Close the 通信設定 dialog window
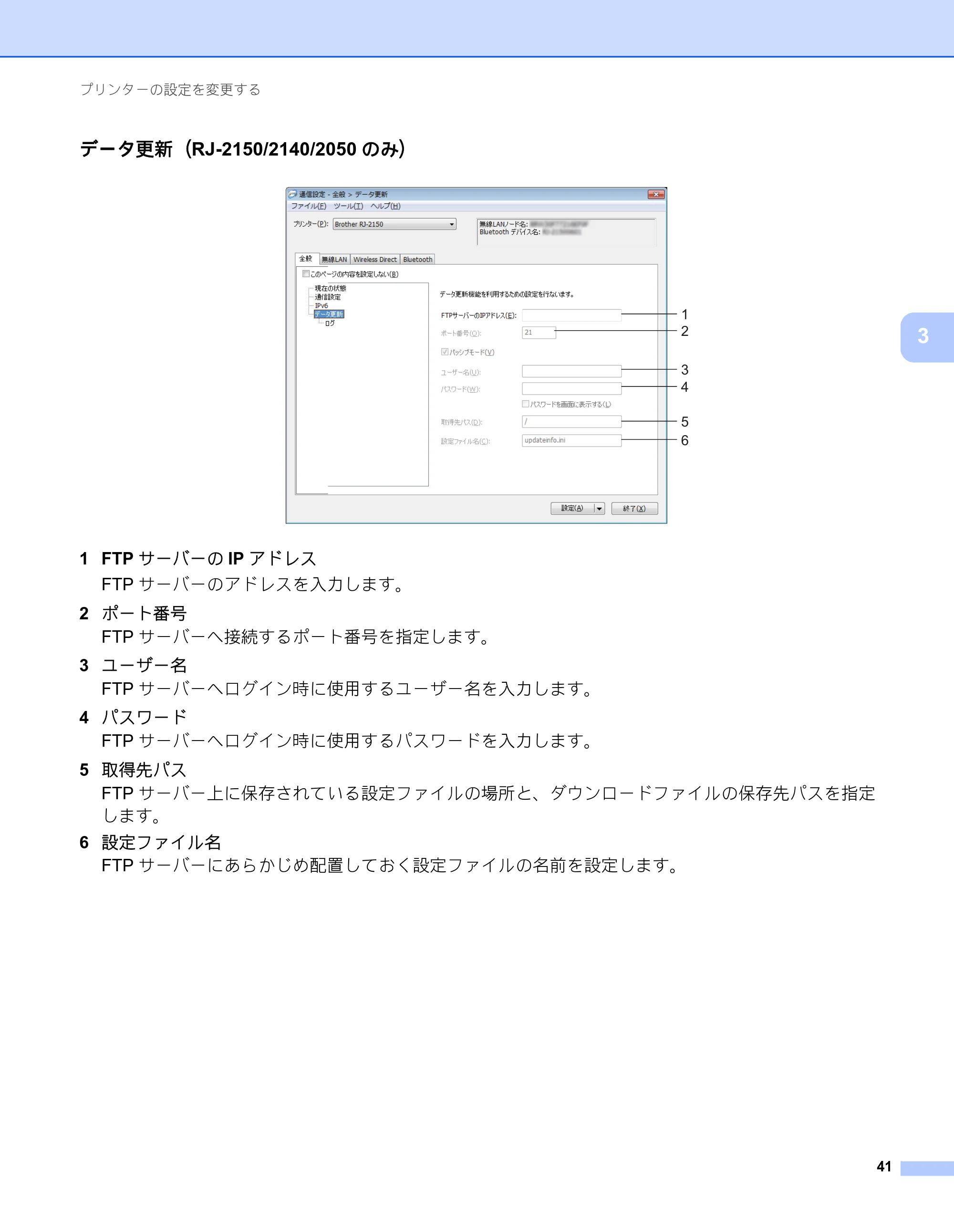Screen dimensions: 954x1232 (656, 194)
